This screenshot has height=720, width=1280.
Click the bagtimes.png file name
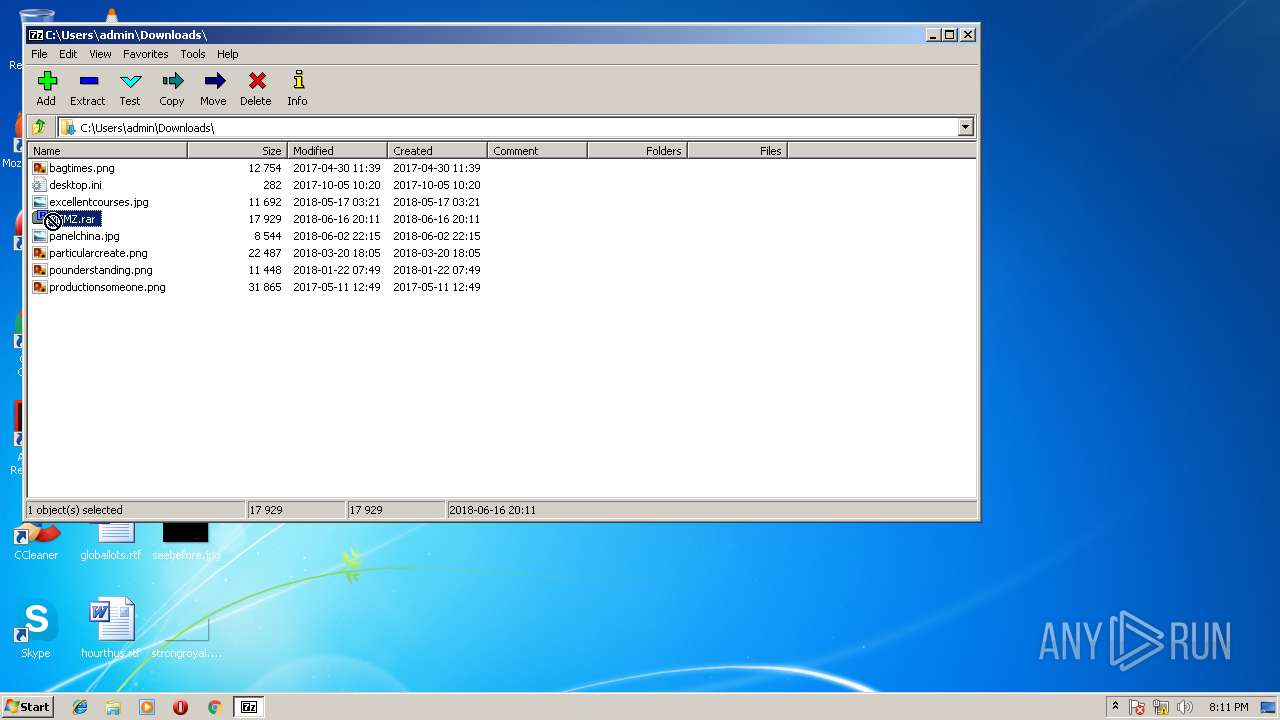(82, 168)
